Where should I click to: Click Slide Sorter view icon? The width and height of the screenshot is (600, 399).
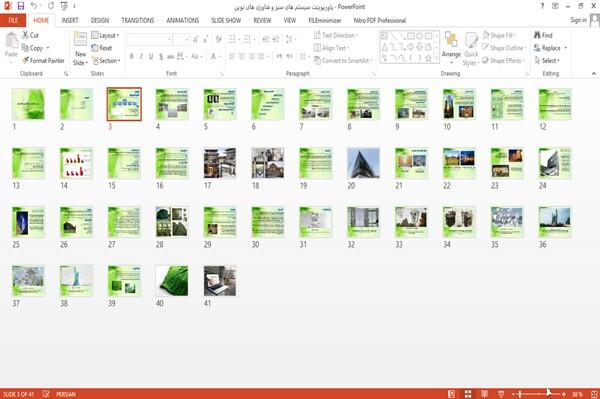point(468,394)
